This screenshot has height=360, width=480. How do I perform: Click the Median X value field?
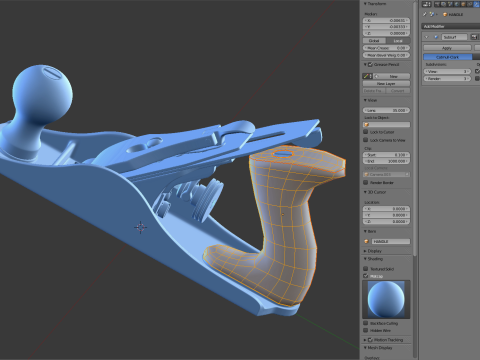click(386, 21)
